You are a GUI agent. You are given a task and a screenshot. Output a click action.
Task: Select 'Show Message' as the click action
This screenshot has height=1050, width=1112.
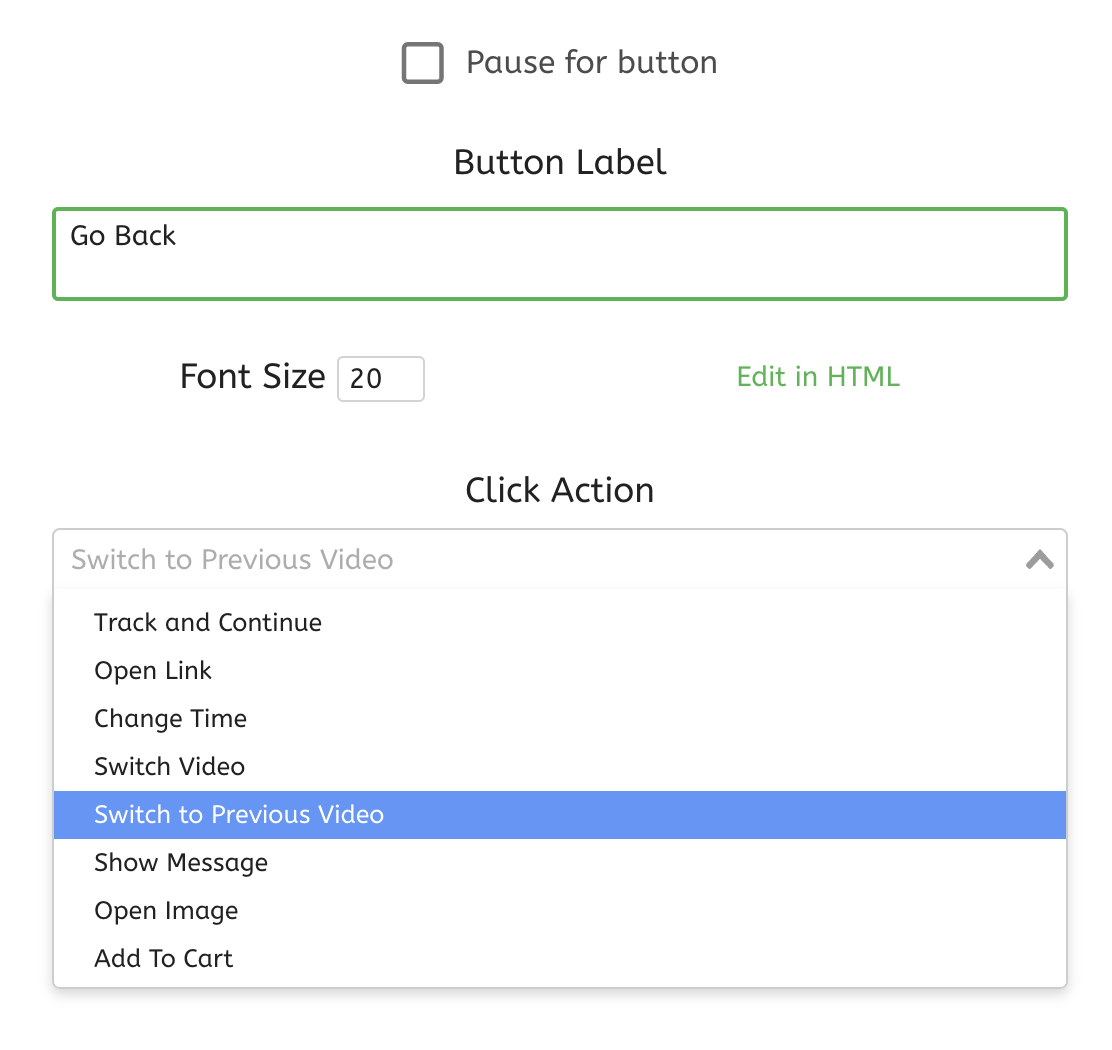[181, 863]
